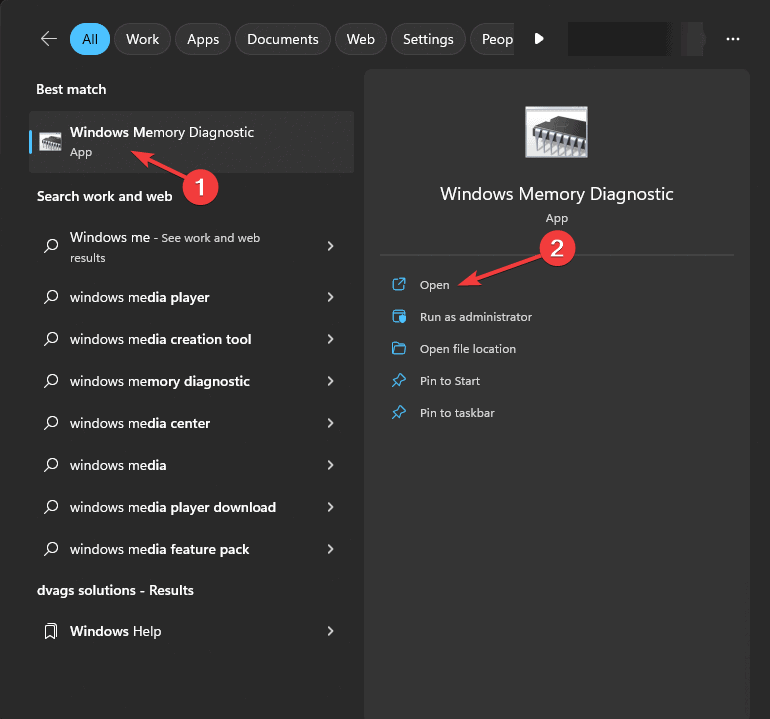Click the three-dot more options icon
770x719 pixels.
point(733,39)
